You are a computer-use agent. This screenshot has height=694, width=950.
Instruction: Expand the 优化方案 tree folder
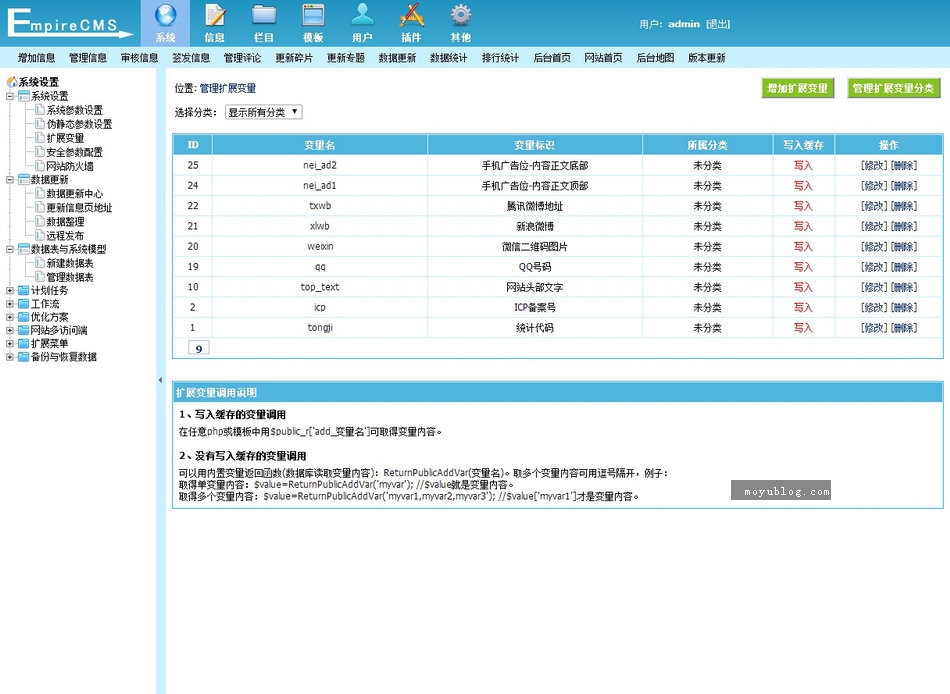10,317
